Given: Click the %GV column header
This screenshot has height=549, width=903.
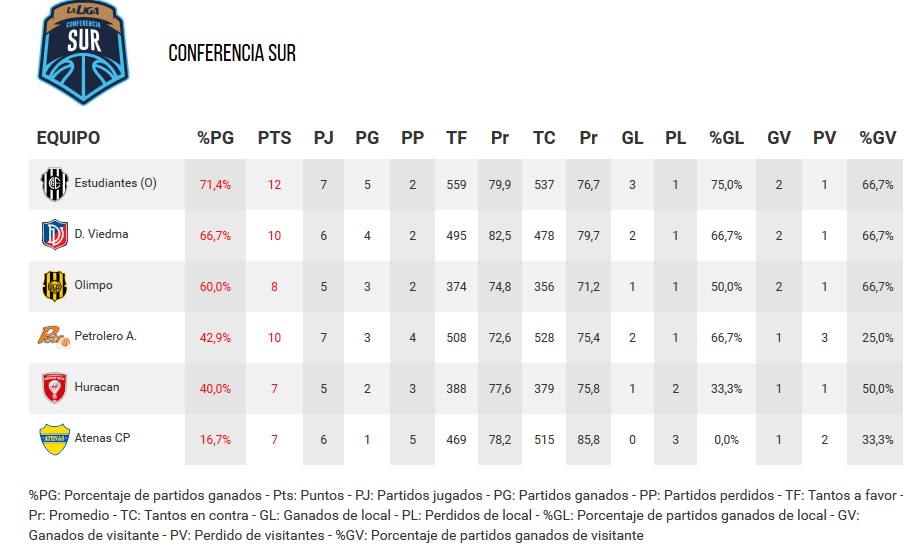Looking at the screenshot, I should click(877, 138).
